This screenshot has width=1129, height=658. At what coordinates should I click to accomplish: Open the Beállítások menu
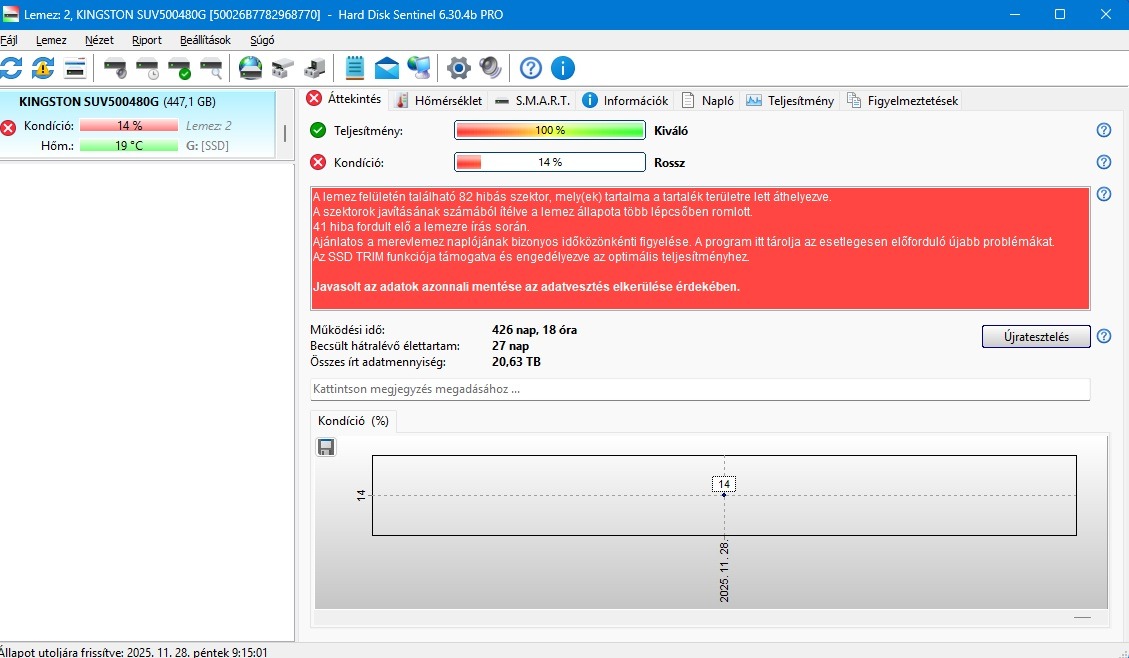205,40
